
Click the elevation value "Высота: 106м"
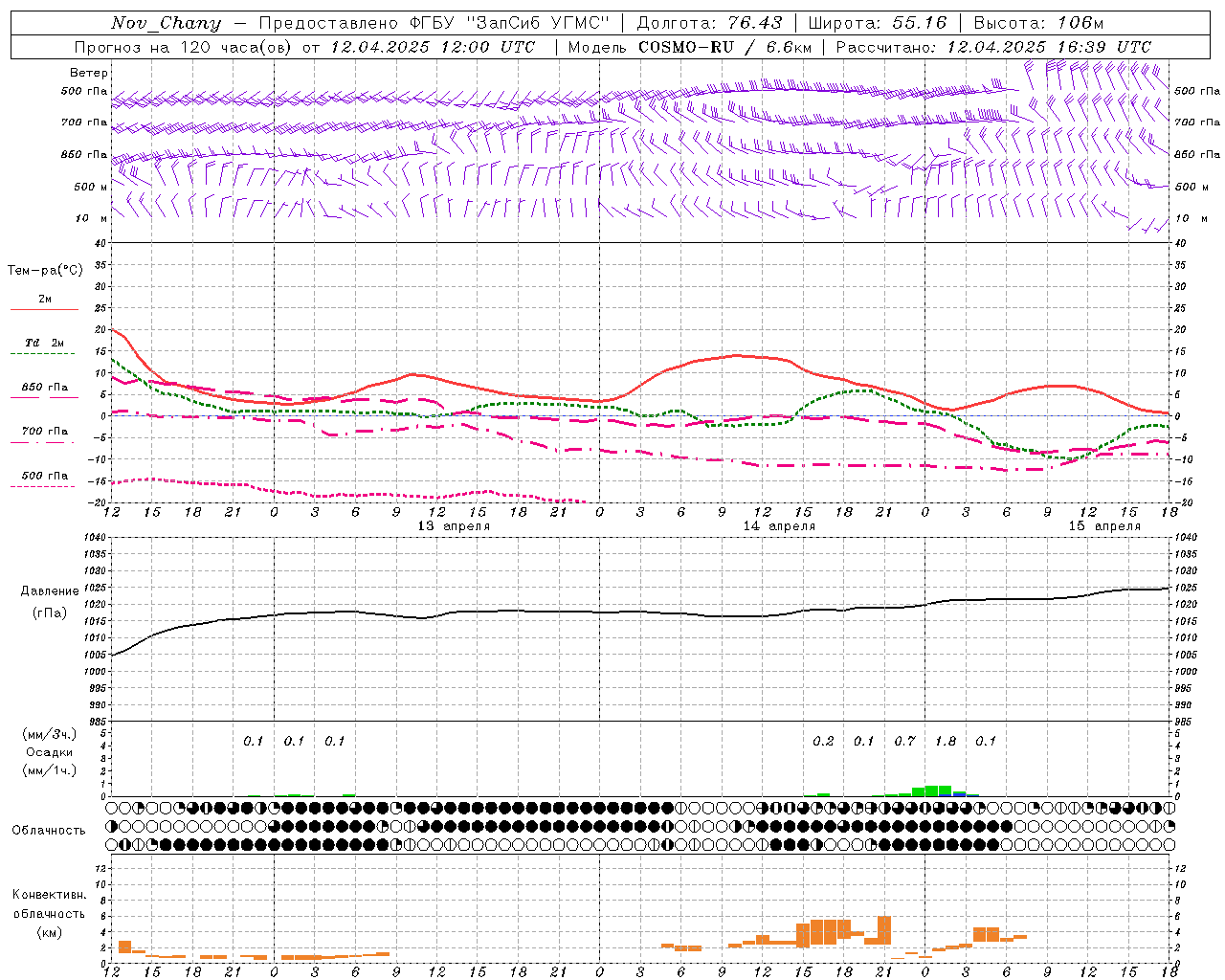tap(1038, 23)
